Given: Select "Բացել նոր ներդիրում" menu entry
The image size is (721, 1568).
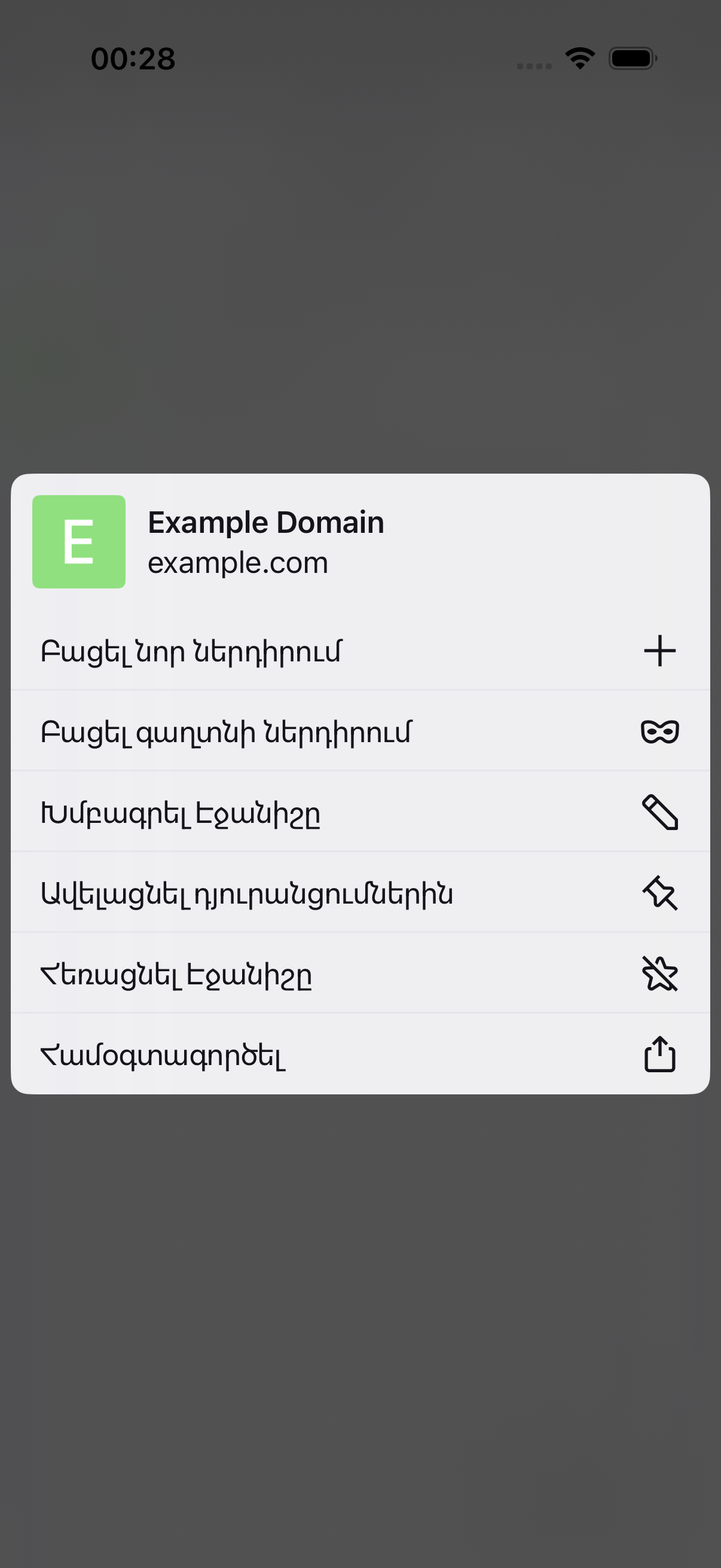Looking at the screenshot, I should tap(360, 651).
